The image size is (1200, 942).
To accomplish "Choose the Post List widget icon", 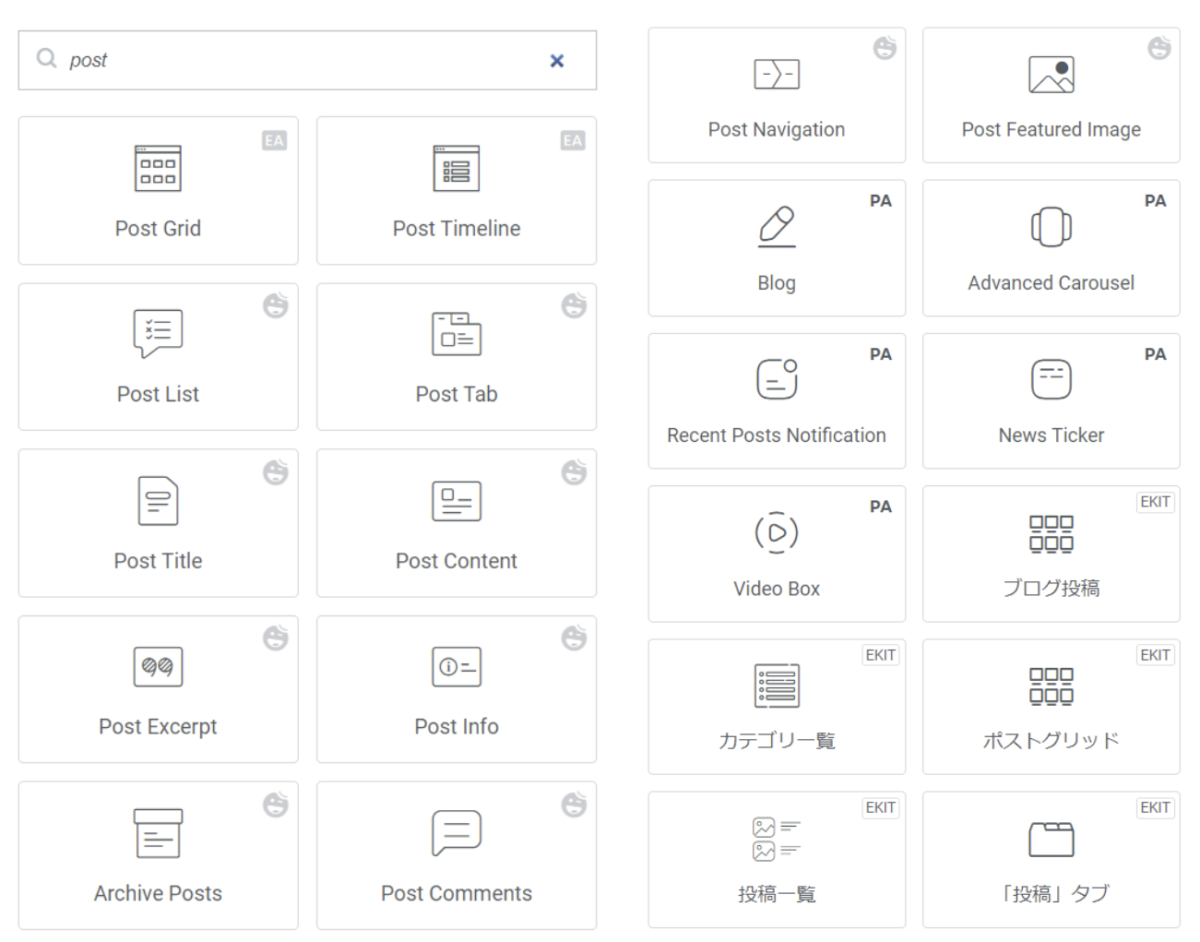I will point(158,334).
